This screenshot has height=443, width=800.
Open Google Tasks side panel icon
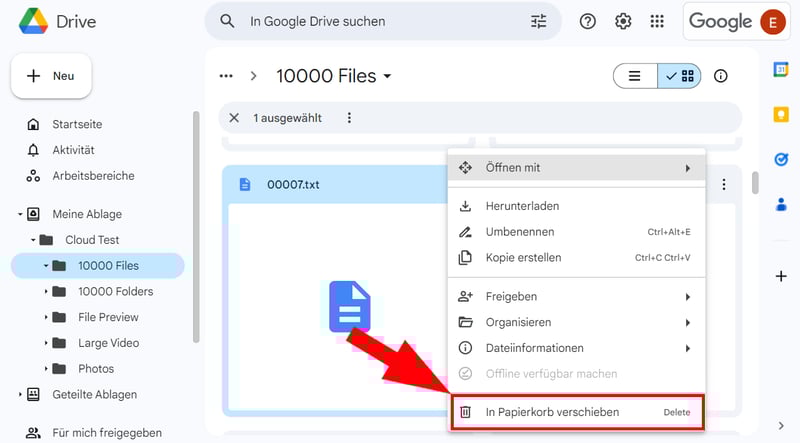coord(781,159)
